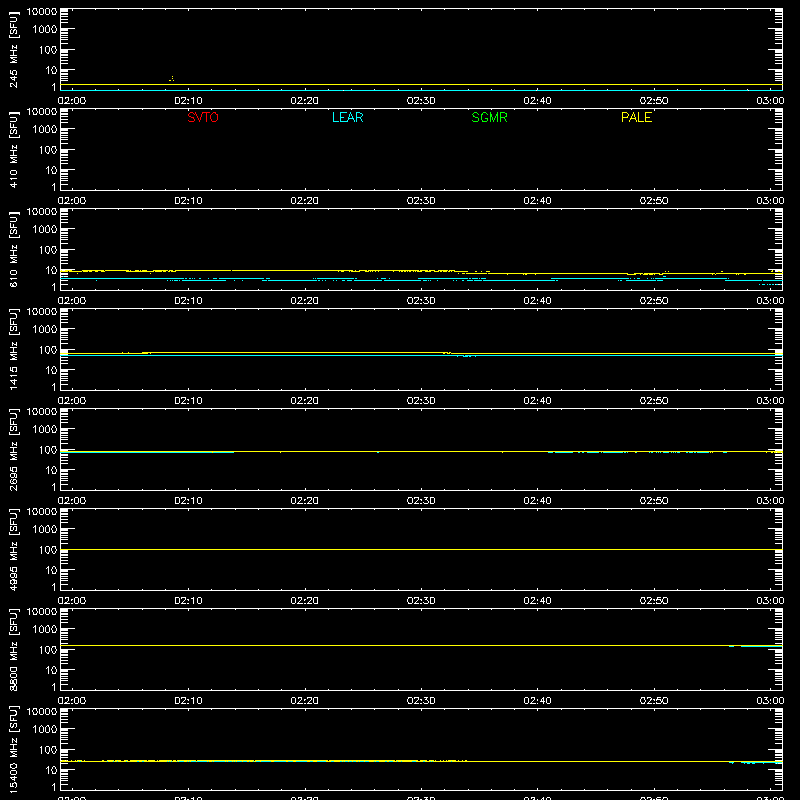Click the 02:10 tick label under 245 MHz panel

point(188,101)
